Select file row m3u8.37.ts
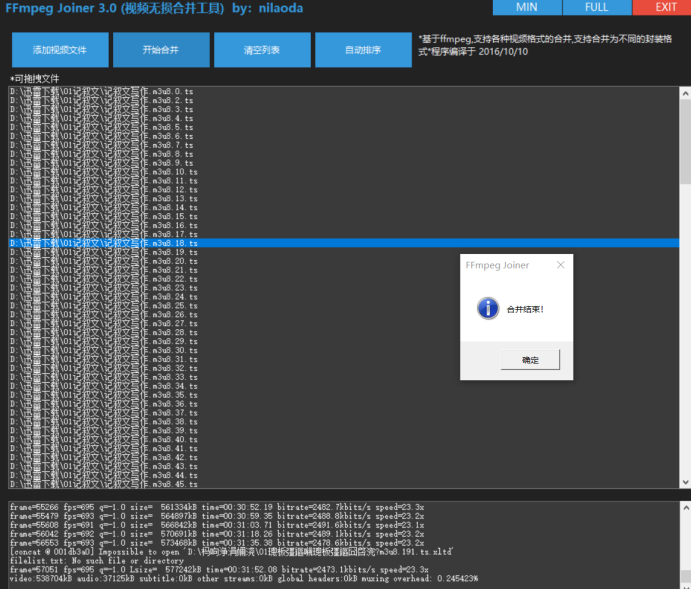Image resolution: width=692 pixels, height=590 pixels. (344, 413)
